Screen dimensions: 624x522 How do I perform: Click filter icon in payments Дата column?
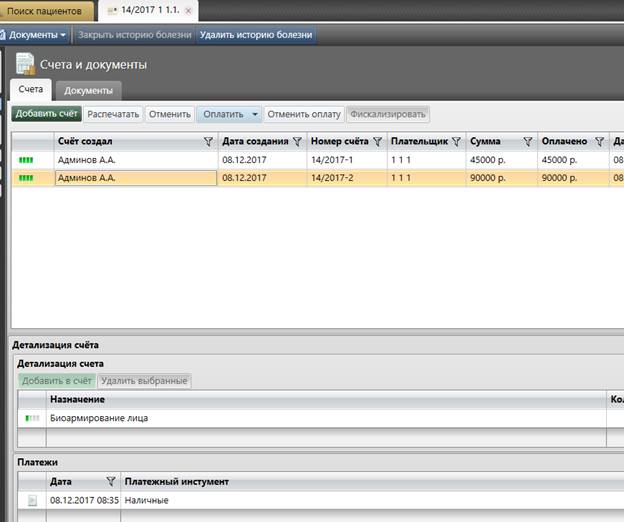(x=111, y=482)
